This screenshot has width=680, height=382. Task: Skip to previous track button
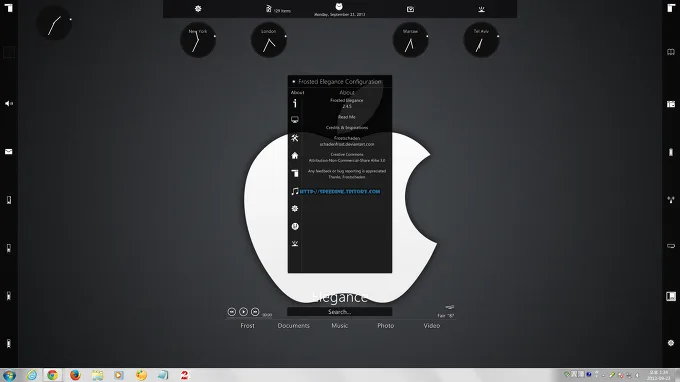pos(232,312)
